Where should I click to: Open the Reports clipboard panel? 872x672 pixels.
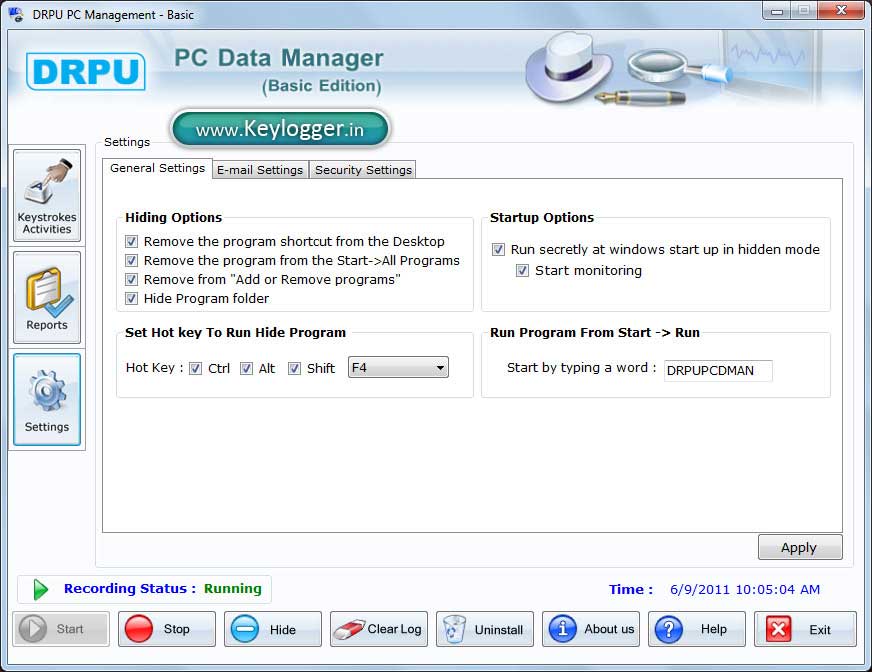pyautogui.click(x=47, y=297)
